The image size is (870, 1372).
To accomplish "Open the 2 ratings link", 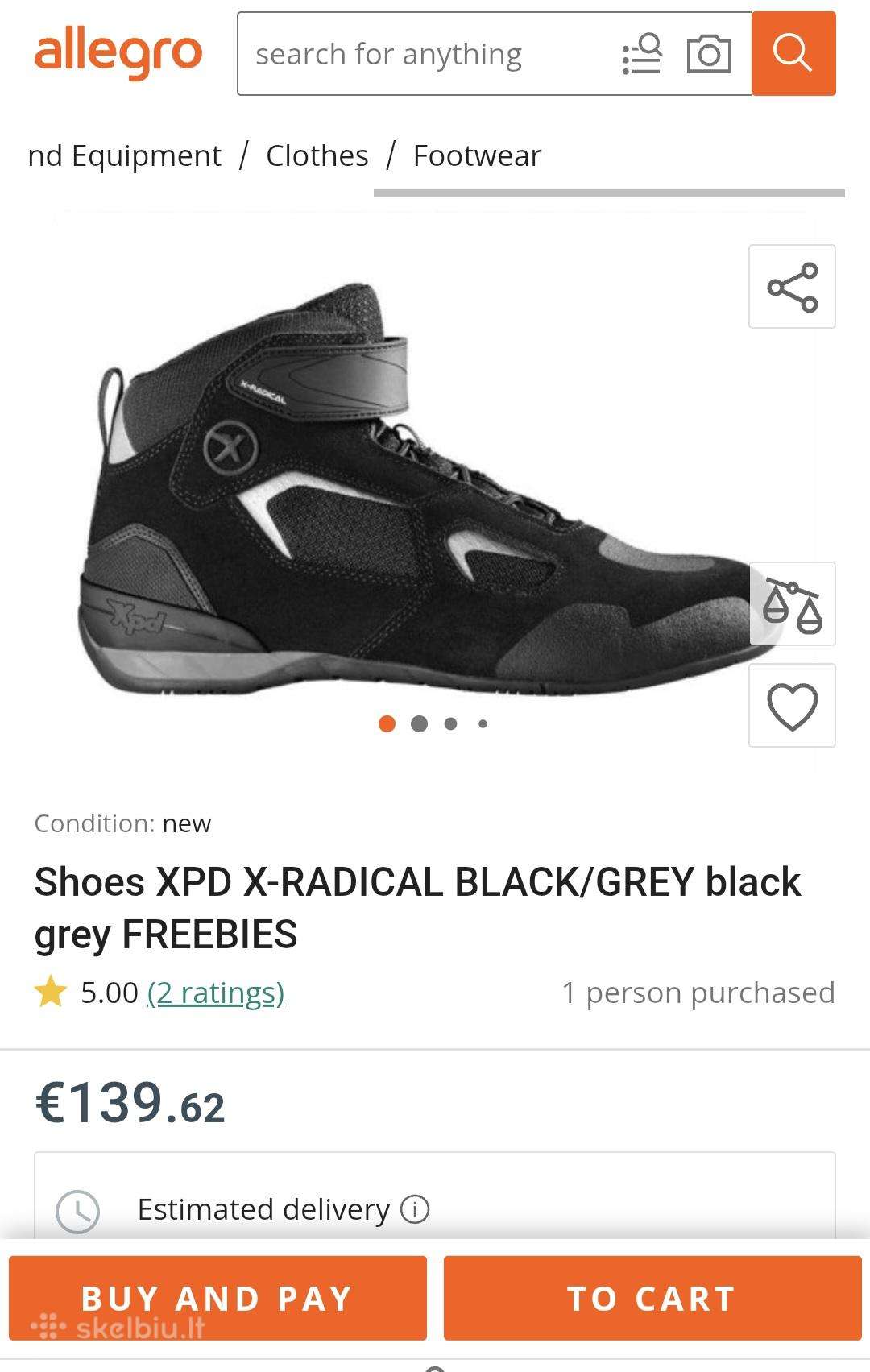I will 216,993.
